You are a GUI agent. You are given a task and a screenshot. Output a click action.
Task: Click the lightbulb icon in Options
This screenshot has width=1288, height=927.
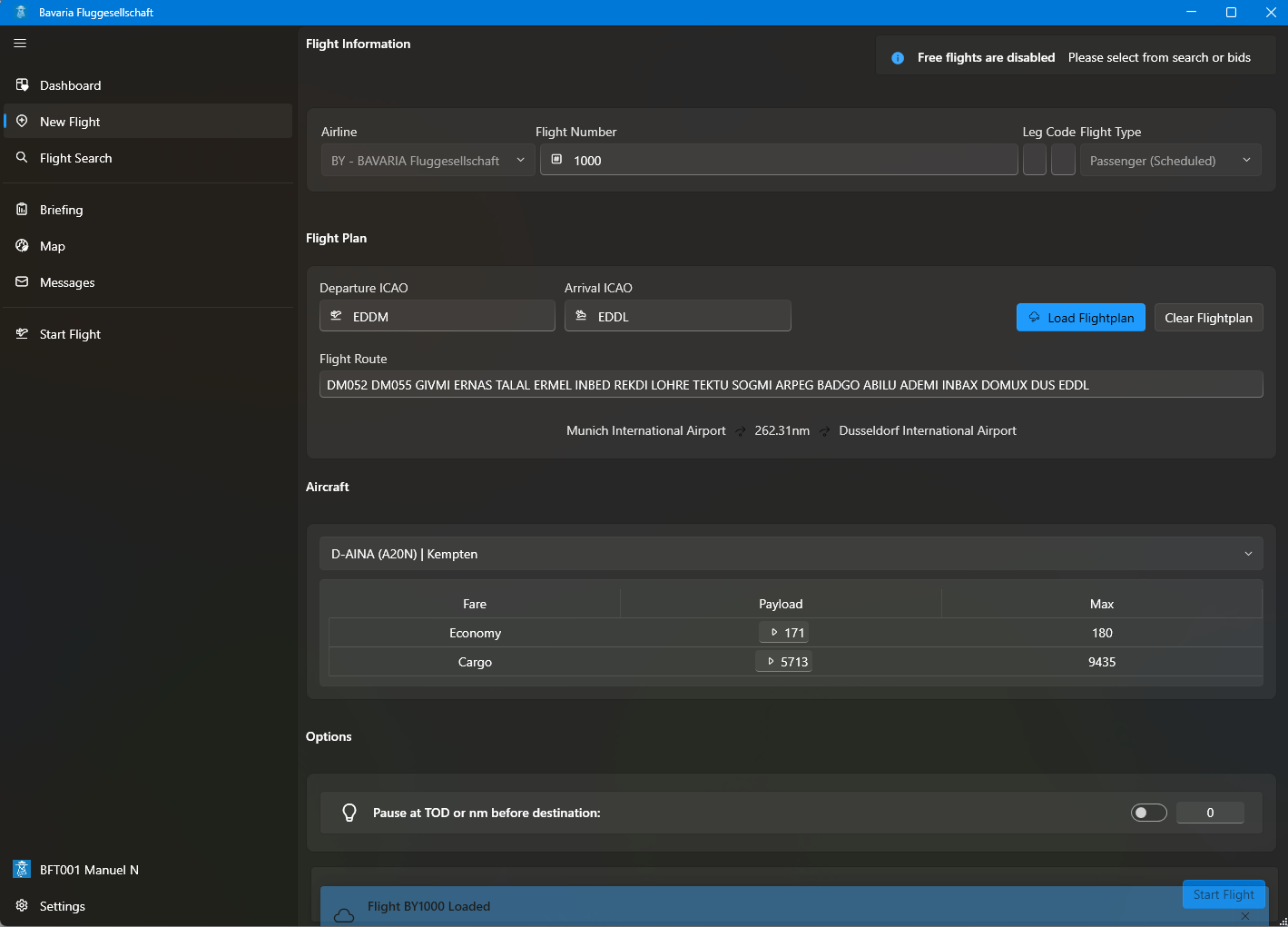point(349,813)
